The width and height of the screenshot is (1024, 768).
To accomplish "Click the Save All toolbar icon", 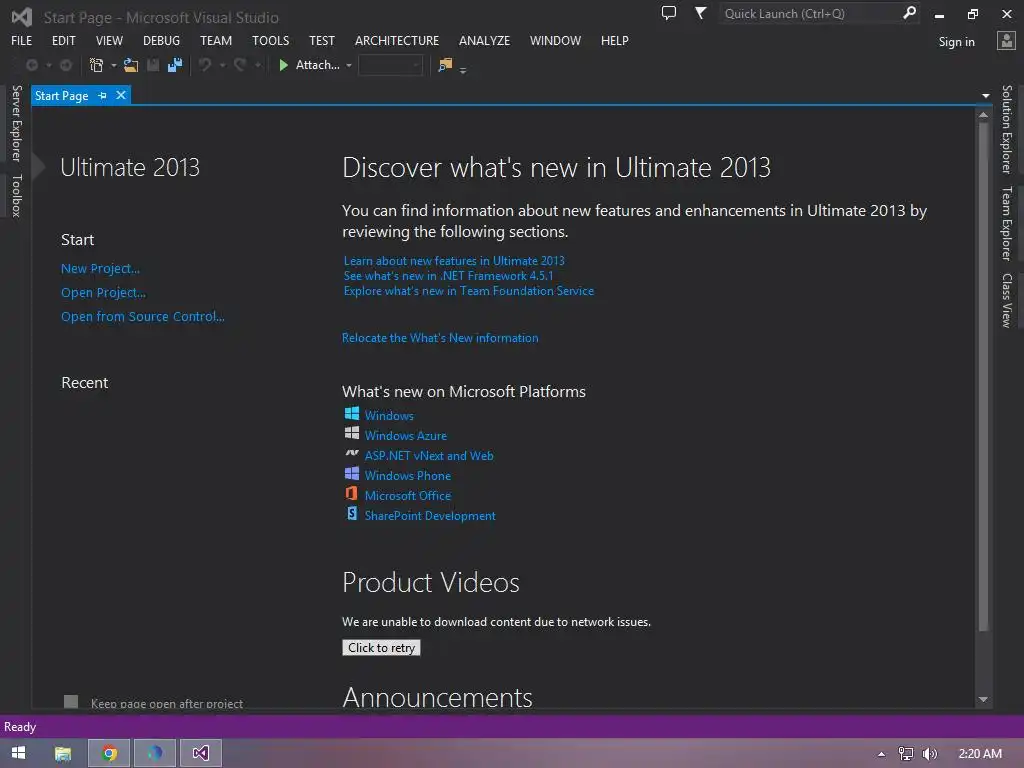I will click(175, 65).
